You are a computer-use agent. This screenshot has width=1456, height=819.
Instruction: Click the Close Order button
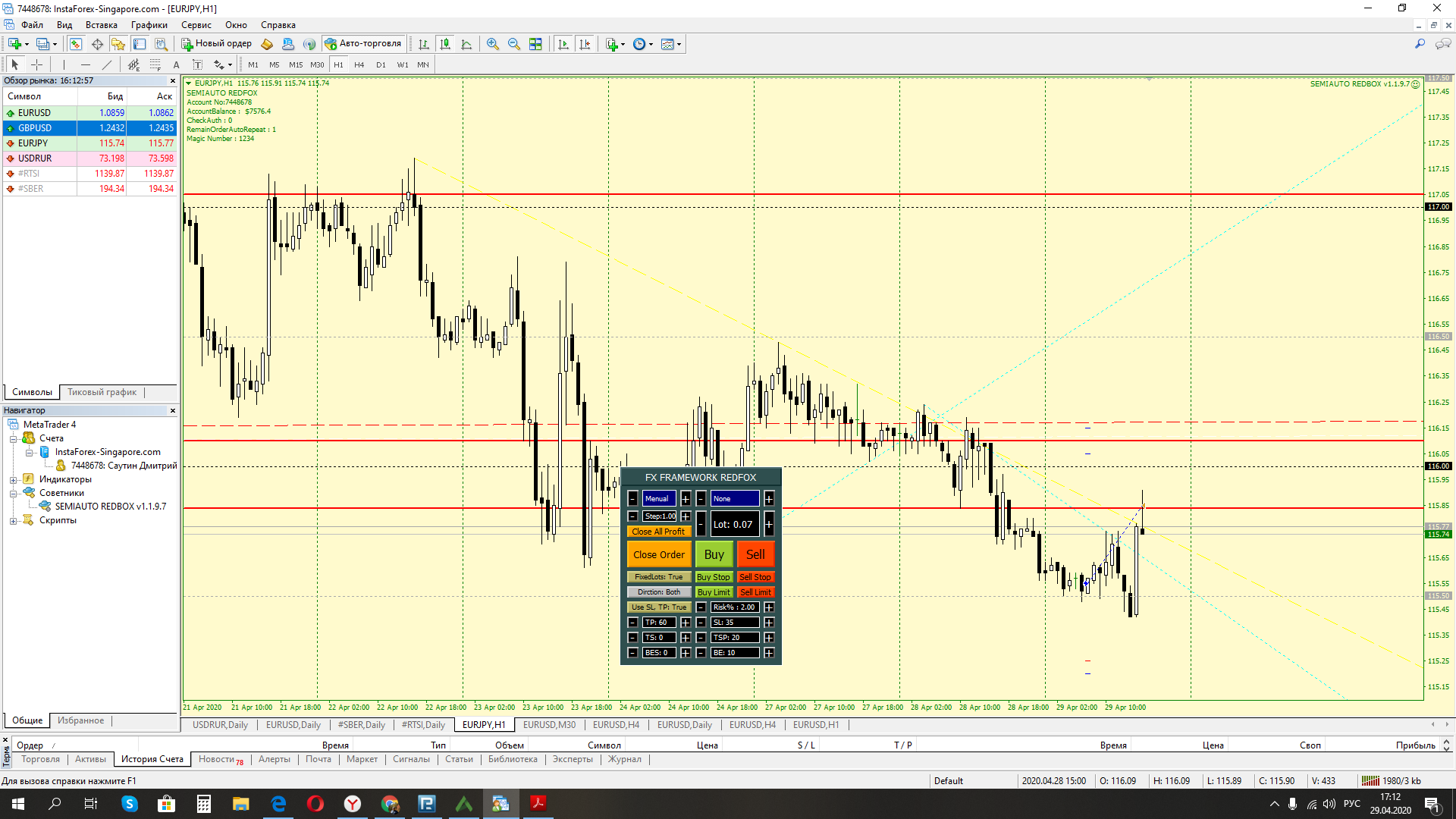click(659, 554)
